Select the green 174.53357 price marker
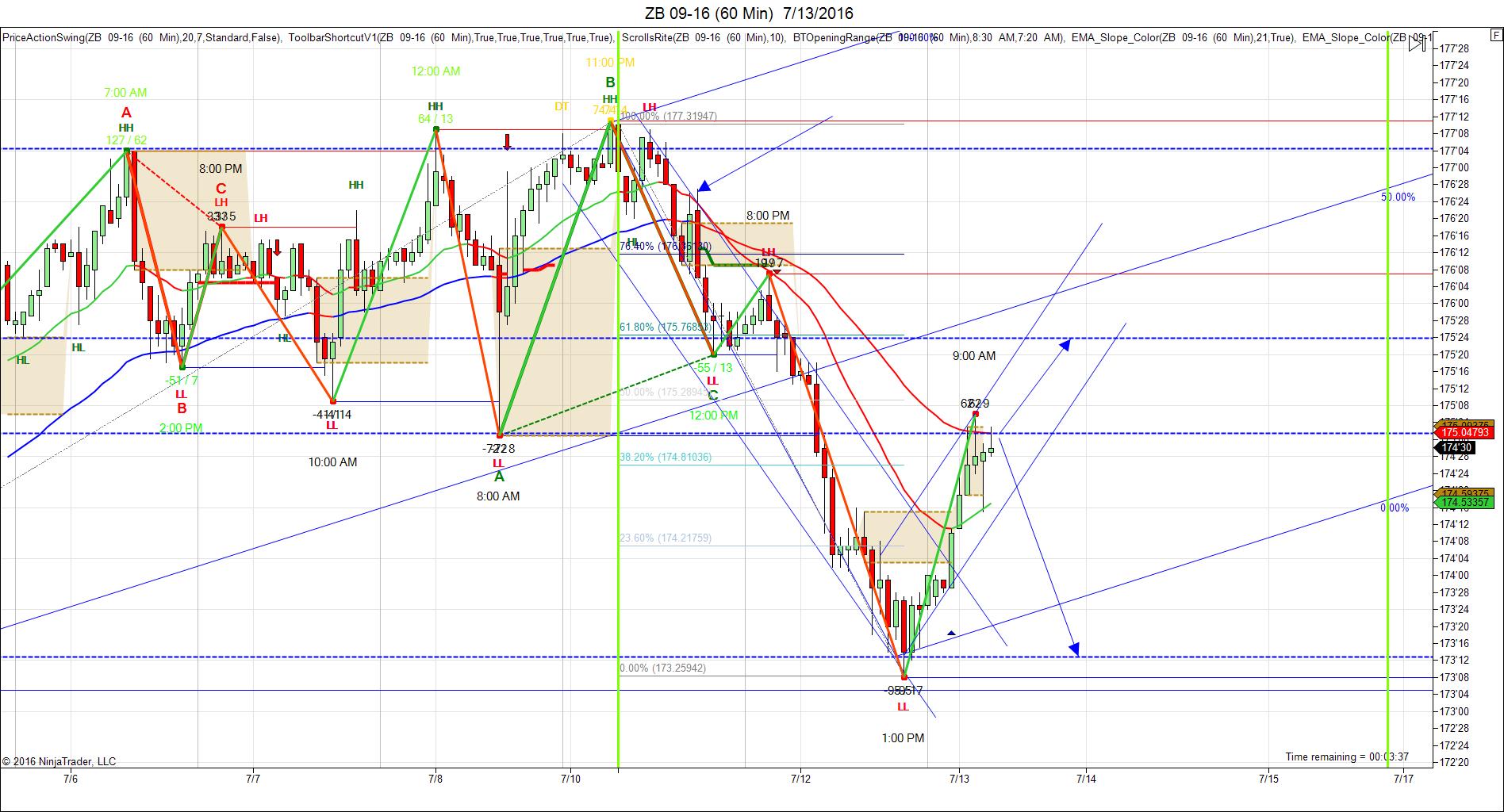Image resolution: width=1504 pixels, height=812 pixels. (1464, 502)
